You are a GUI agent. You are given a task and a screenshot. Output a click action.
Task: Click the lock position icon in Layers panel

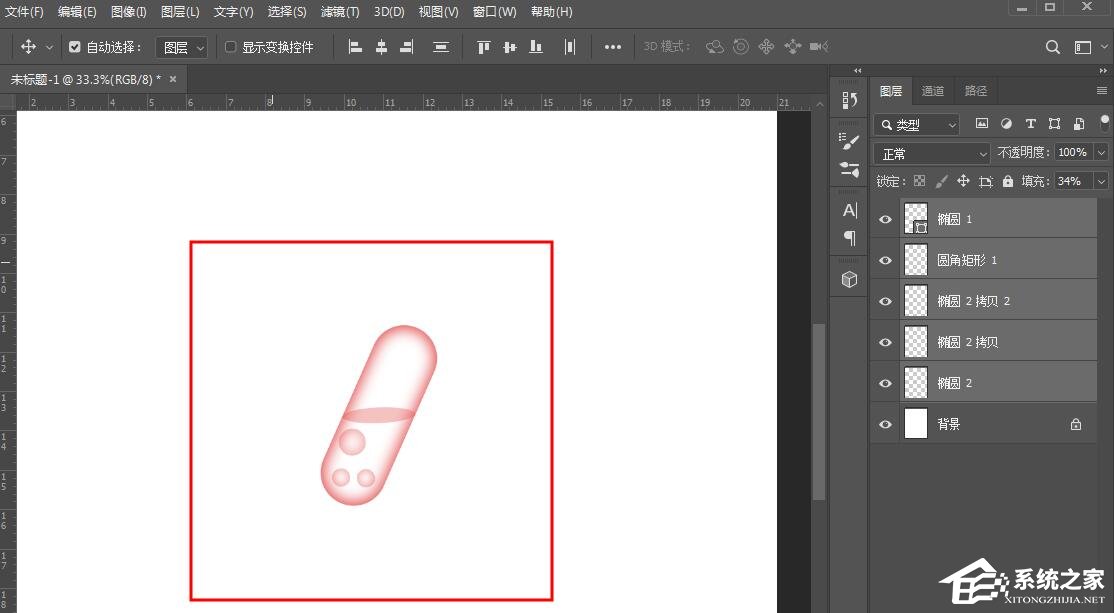pyautogui.click(x=963, y=180)
